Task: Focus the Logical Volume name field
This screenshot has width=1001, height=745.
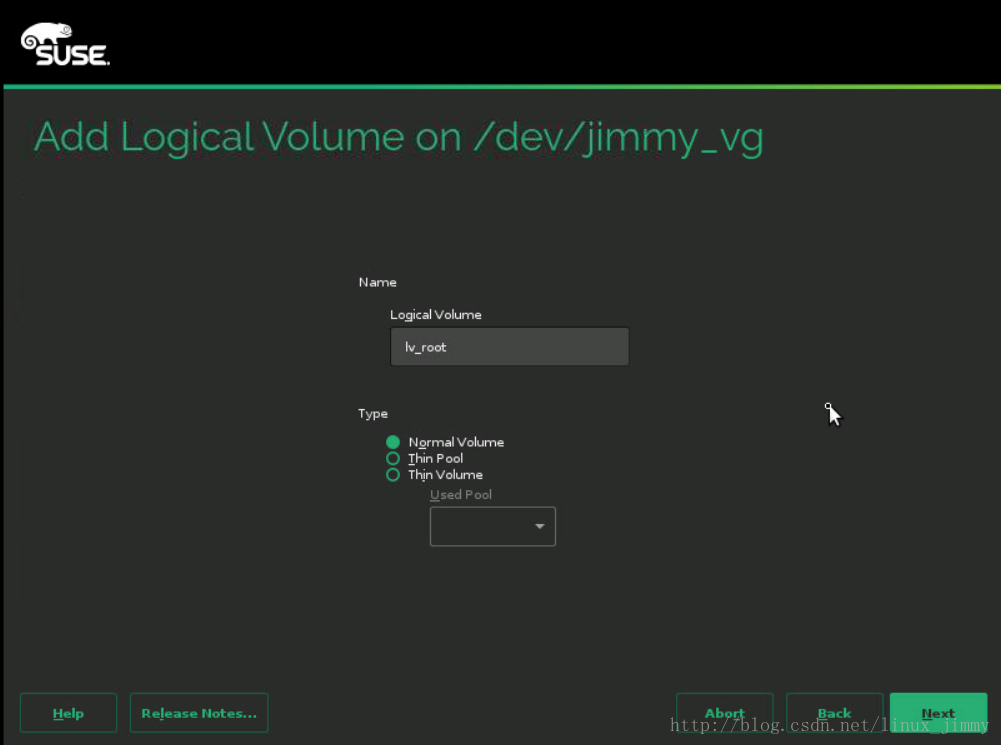Action: (509, 347)
